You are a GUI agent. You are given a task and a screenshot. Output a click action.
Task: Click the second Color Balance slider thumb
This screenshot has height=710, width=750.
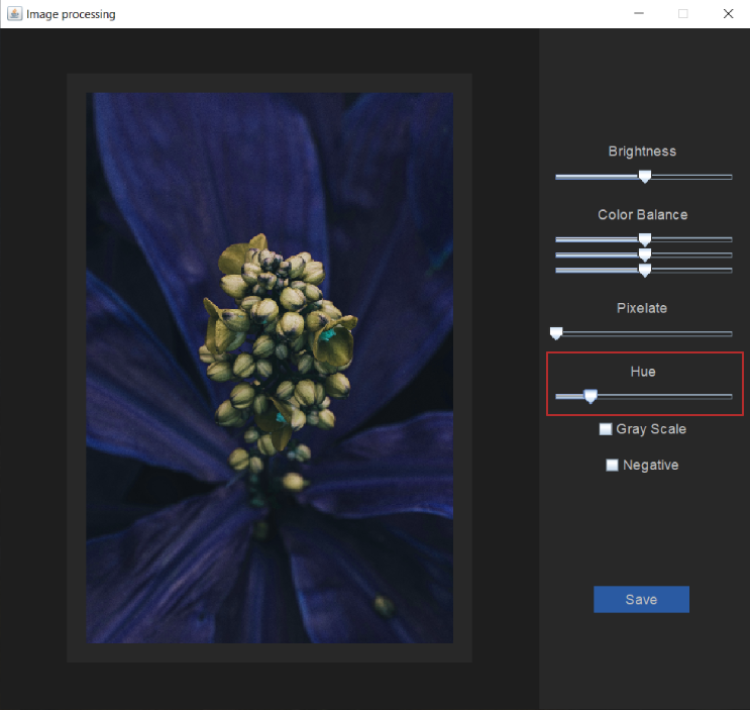click(645, 255)
